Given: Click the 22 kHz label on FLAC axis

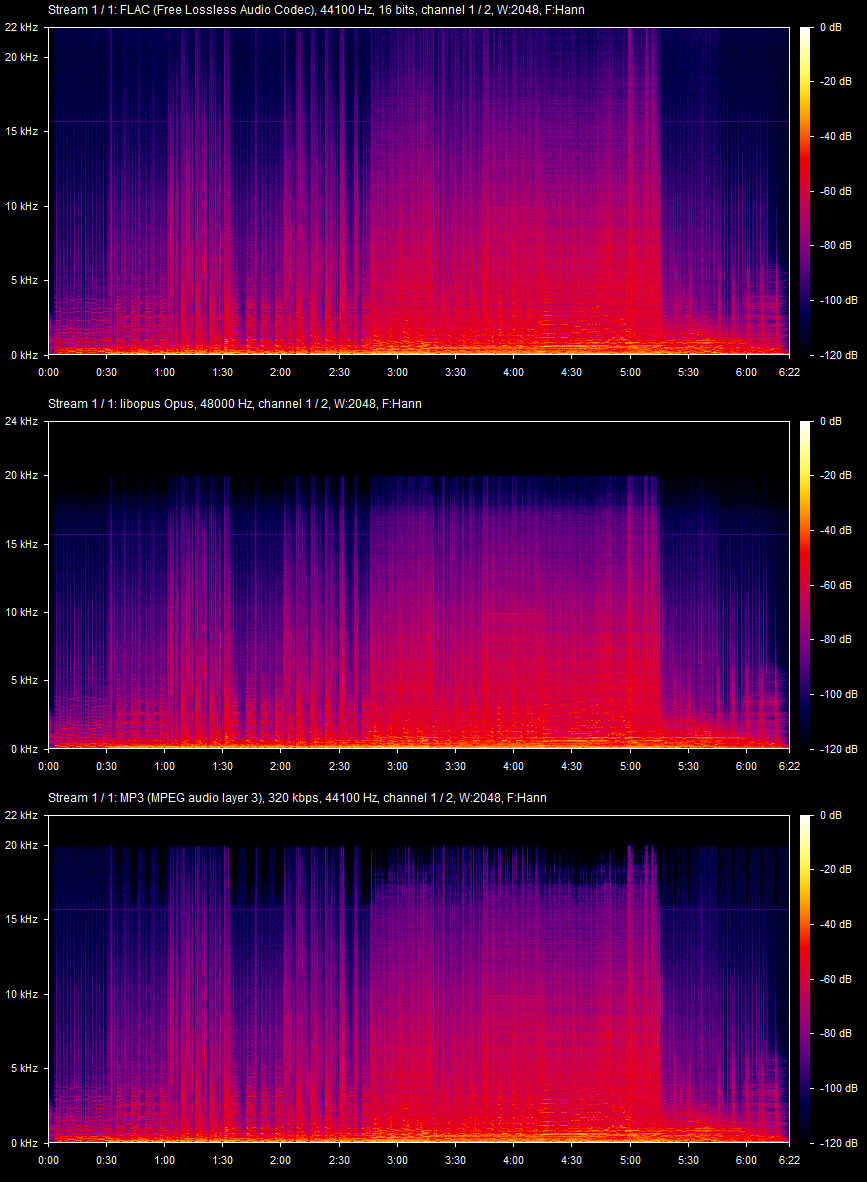Looking at the screenshot, I should (21, 27).
